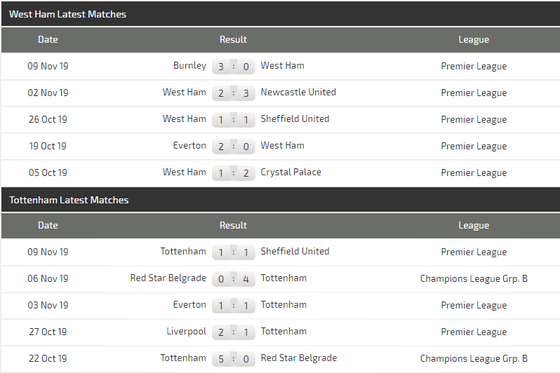Open the Crystal Palace team link
Viewport: 560px width, 373px height.
coord(291,172)
